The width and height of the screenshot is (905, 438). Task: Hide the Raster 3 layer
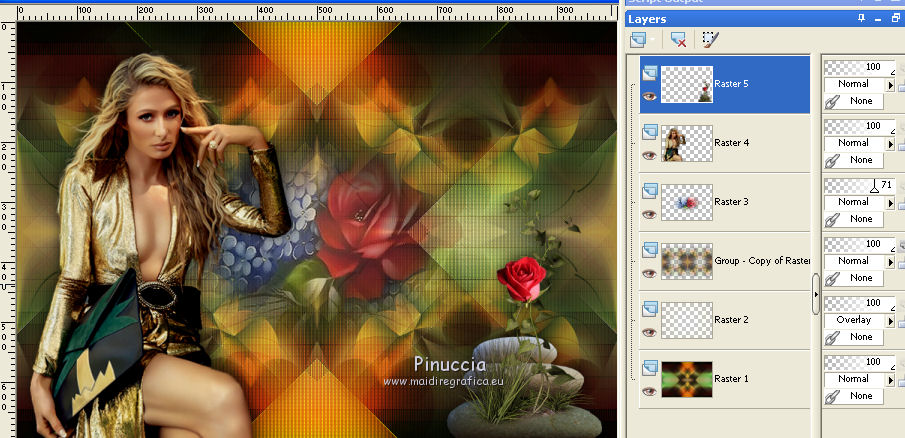pos(649,214)
